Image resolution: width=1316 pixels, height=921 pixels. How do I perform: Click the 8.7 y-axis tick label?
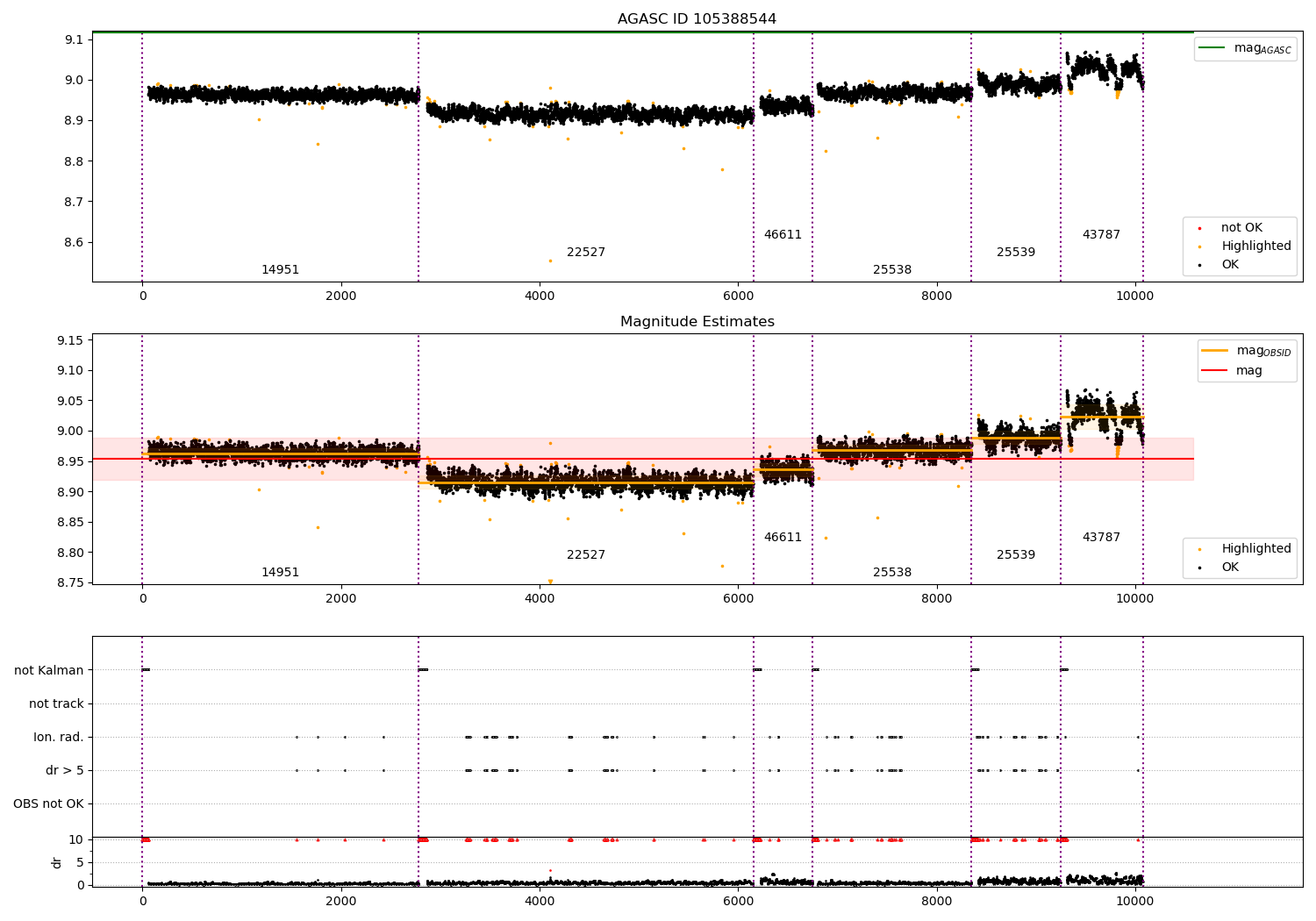tap(75, 203)
